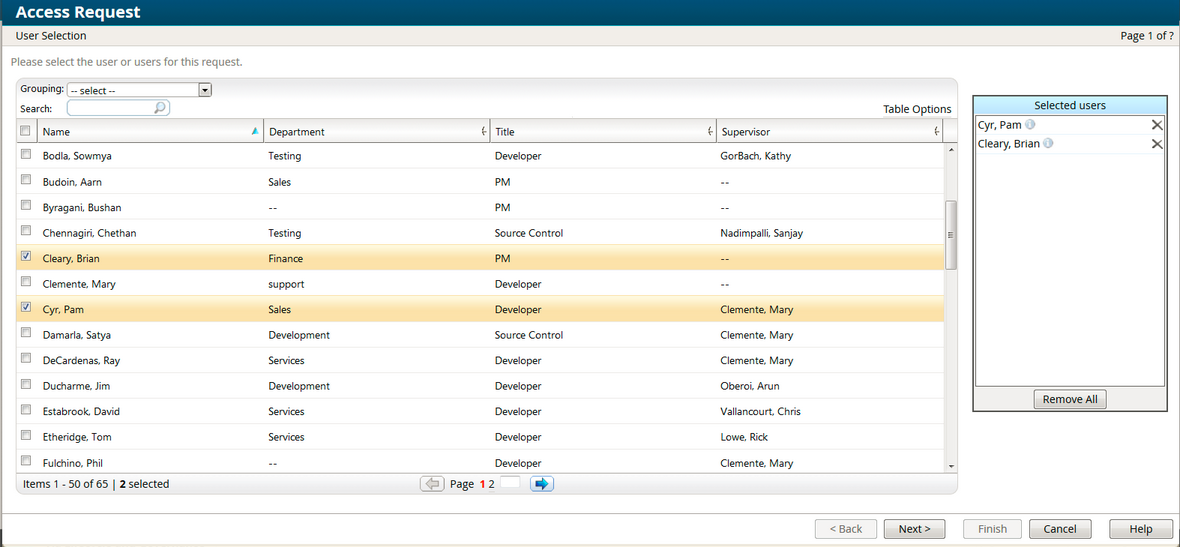Image resolution: width=1180 pixels, height=547 pixels.
Task: Uncheck the Cleary, Brian checkbox
Action: 26,257
